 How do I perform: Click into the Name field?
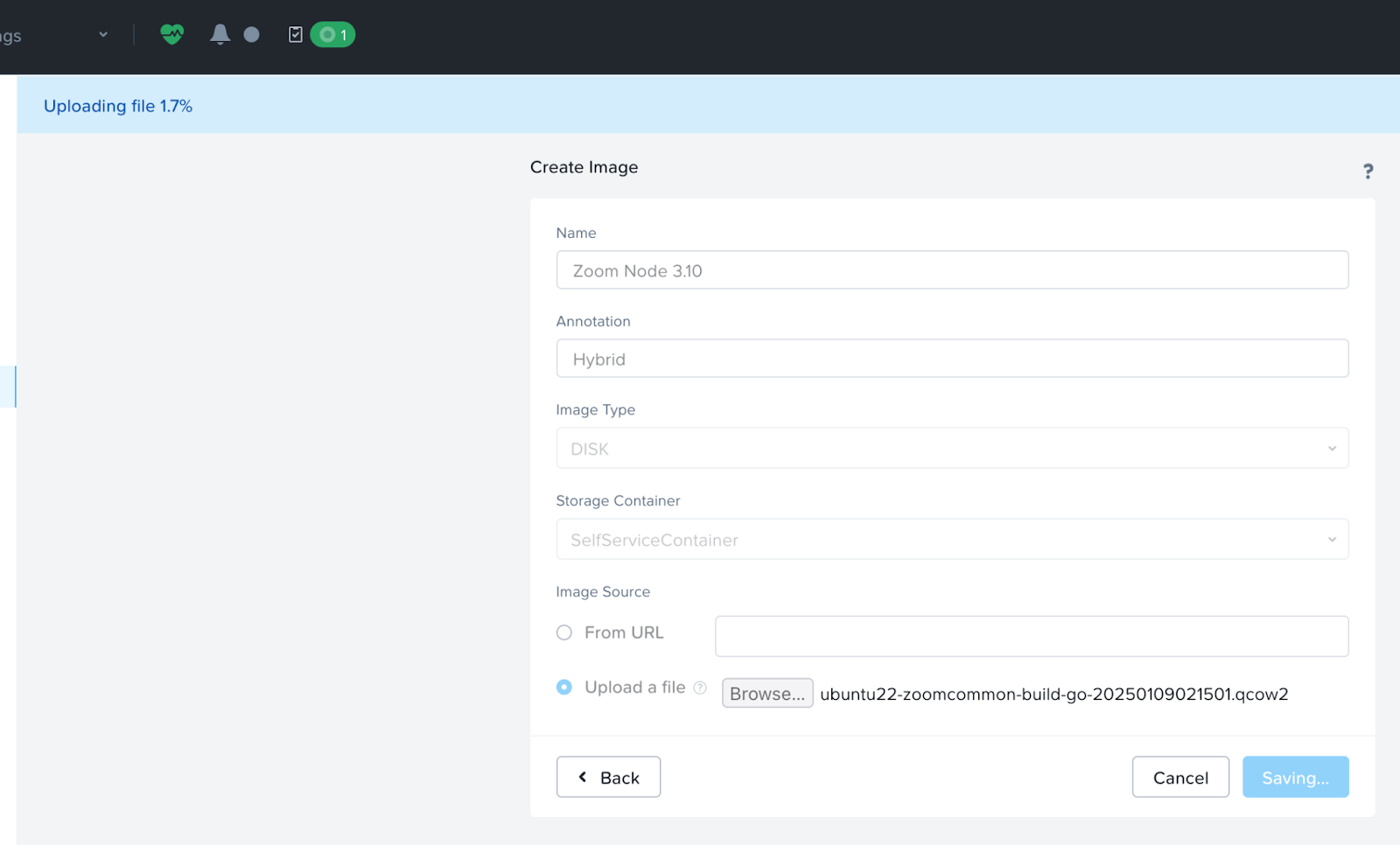(951, 270)
